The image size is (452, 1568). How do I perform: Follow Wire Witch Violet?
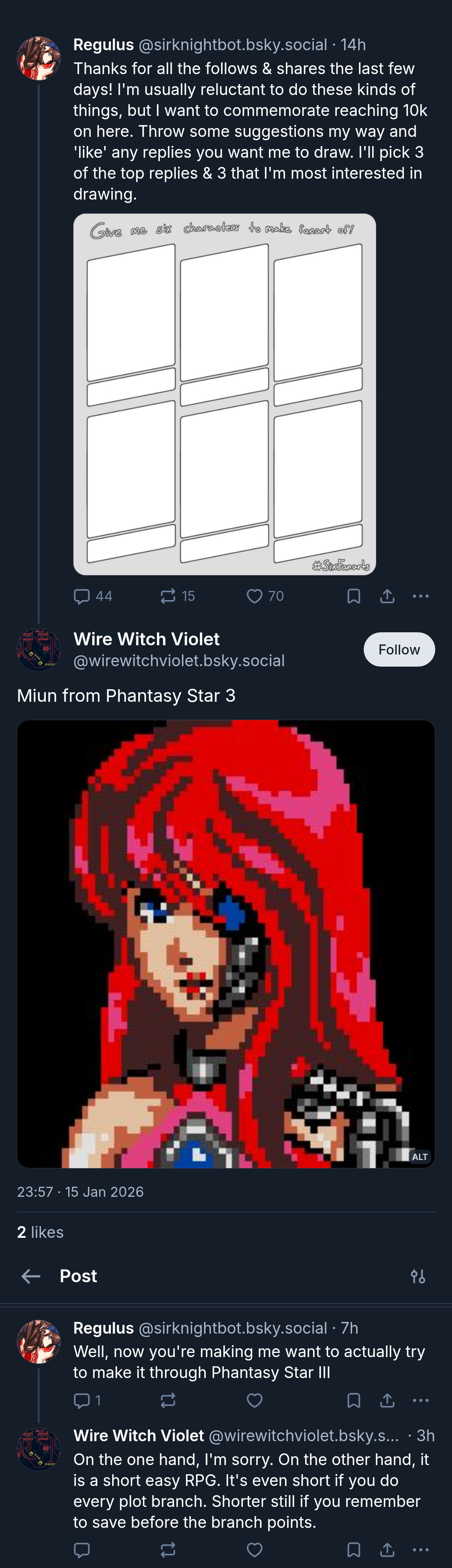[399, 649]
